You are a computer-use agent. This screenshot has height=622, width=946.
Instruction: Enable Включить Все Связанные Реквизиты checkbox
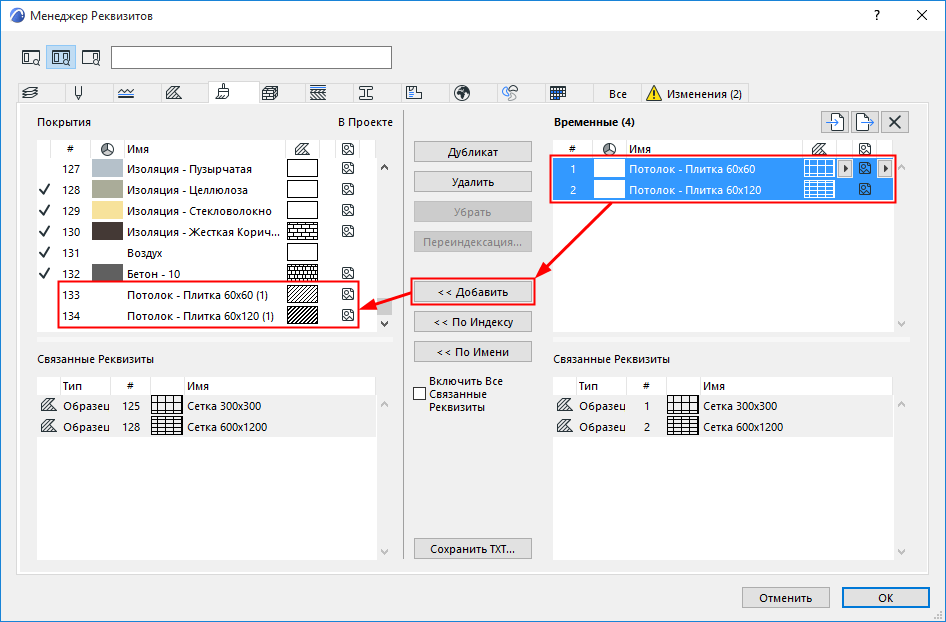[420, 394]
